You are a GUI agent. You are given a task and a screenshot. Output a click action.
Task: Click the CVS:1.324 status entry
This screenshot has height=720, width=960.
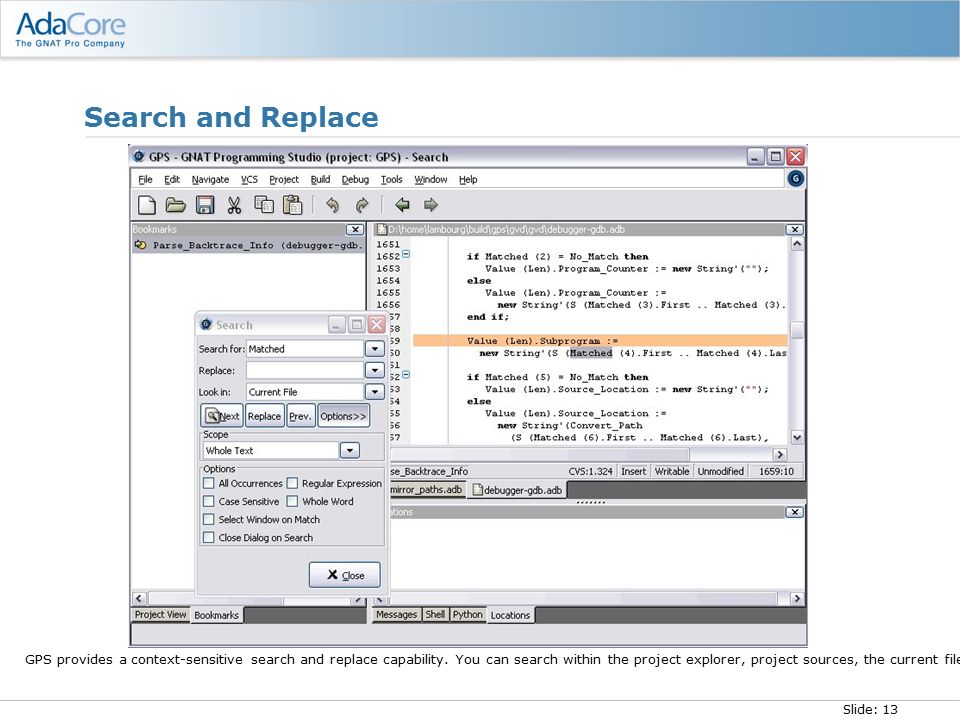pos(590,471)
